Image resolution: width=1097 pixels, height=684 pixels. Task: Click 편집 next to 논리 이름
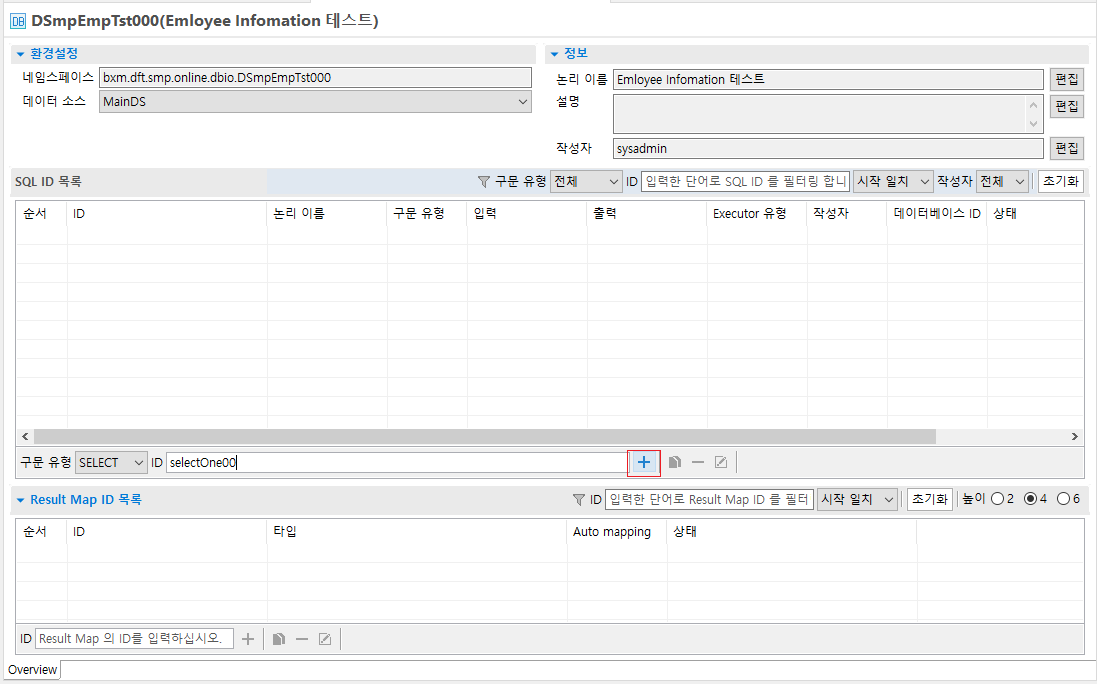click(1066, 79)
